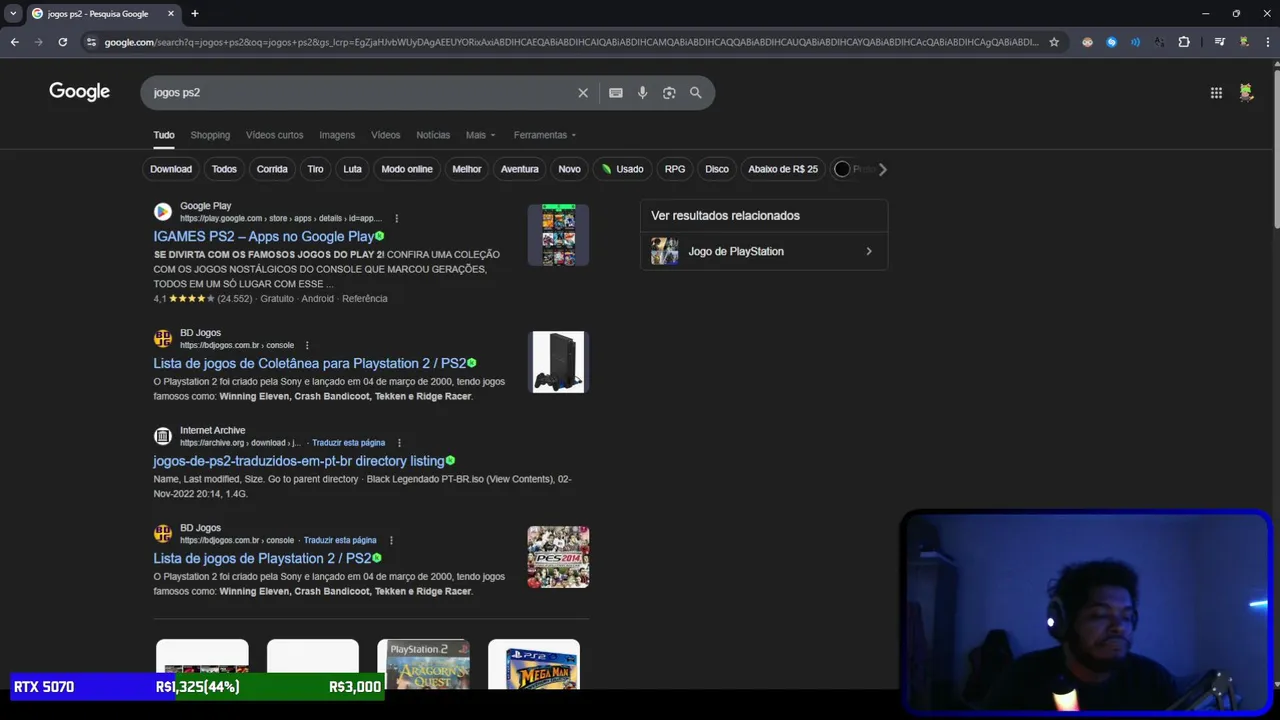
Task: Reload the page
Action: (x=63, y=42)
